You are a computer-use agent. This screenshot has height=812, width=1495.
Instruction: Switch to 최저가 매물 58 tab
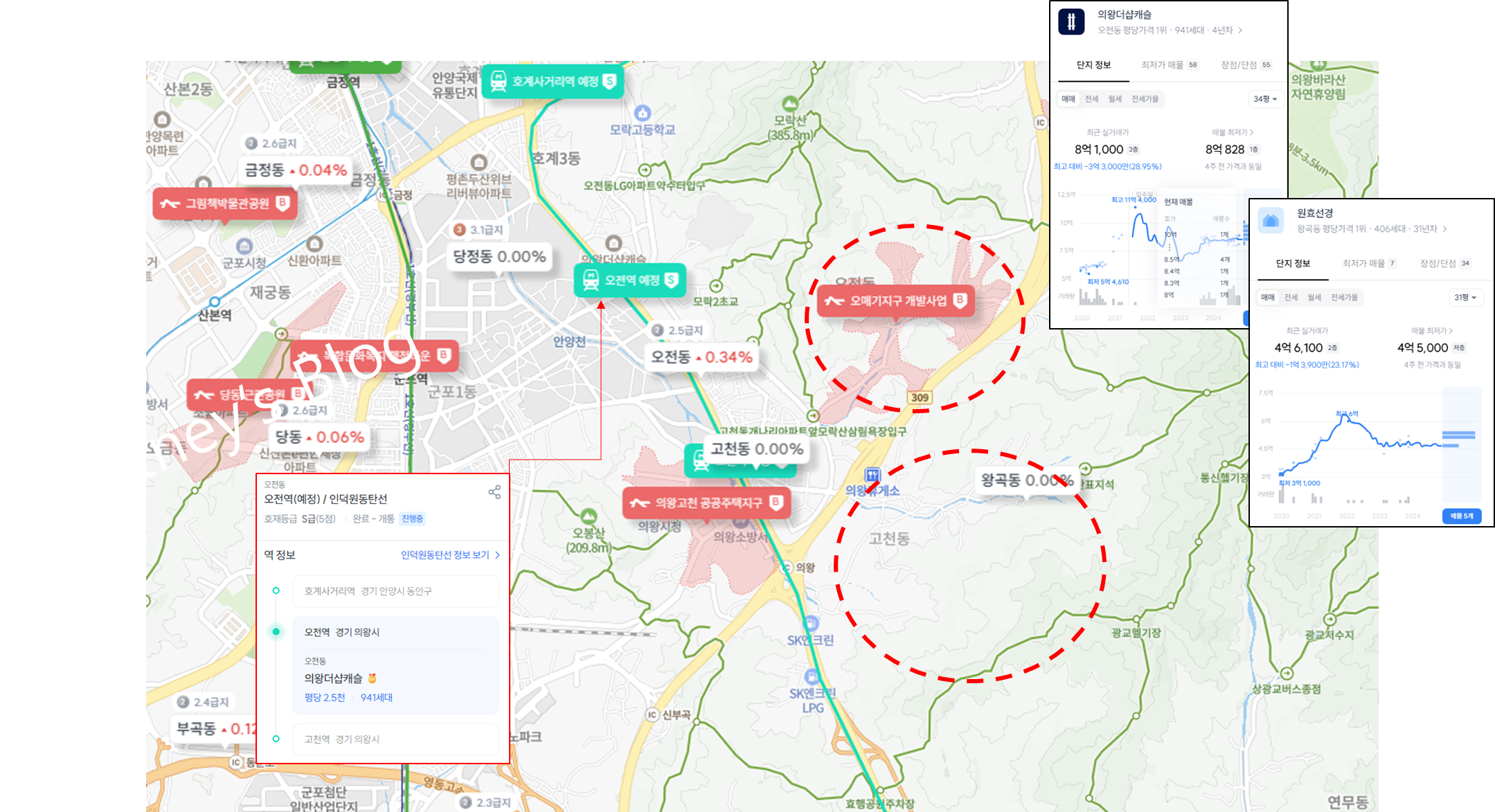click(1170, 65)
